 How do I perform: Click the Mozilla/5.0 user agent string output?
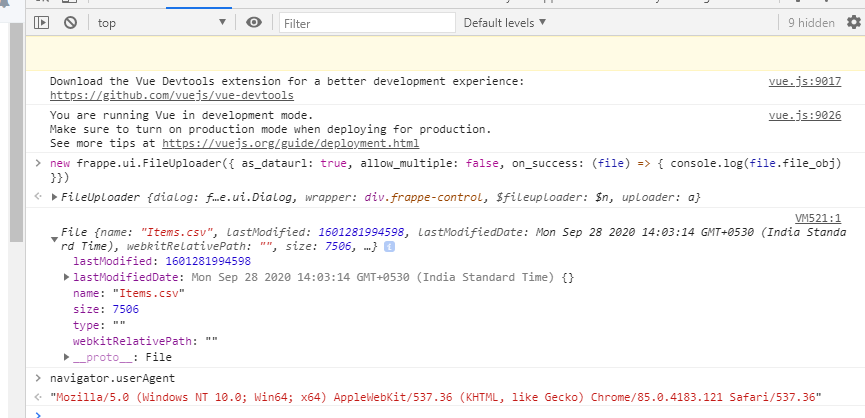point(435,397)
